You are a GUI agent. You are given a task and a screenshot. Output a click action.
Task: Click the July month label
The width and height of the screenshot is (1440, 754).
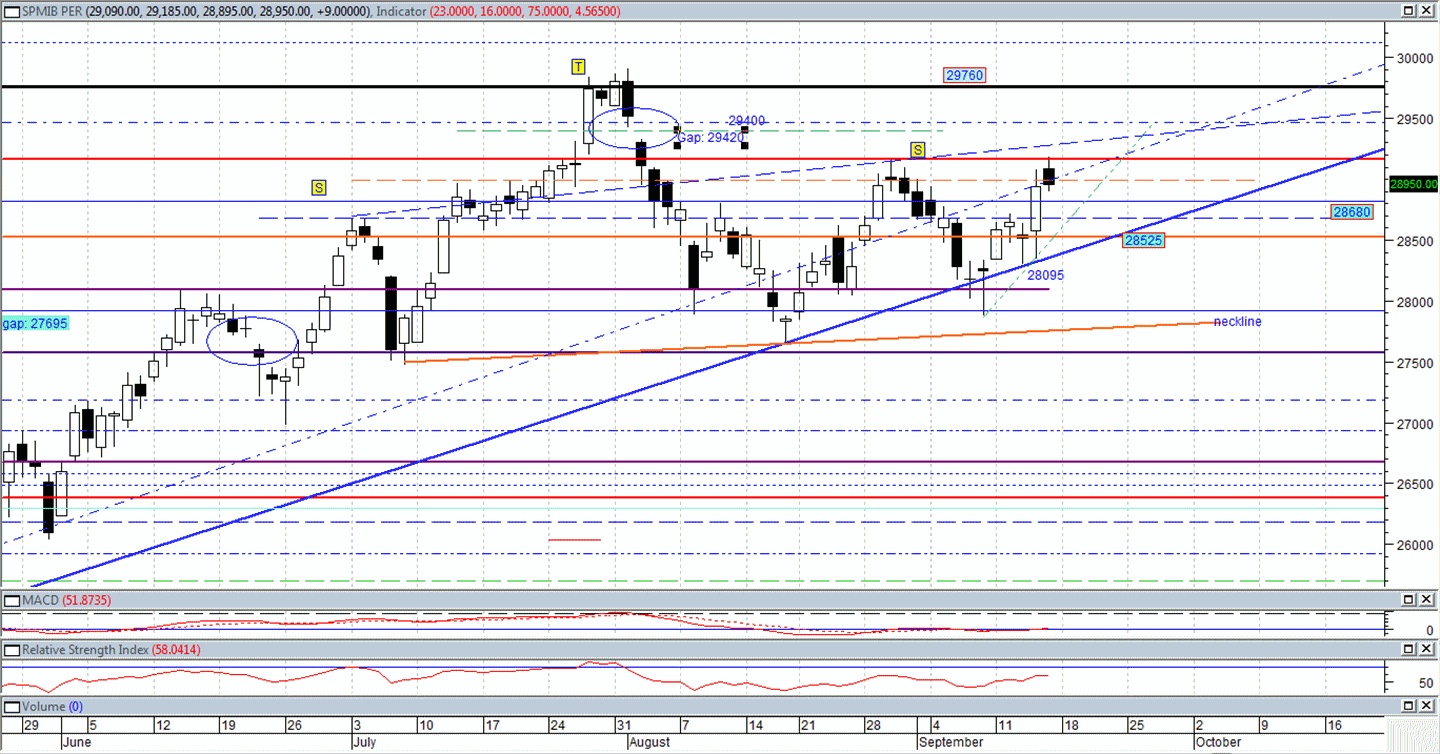[x=366, y=743]
